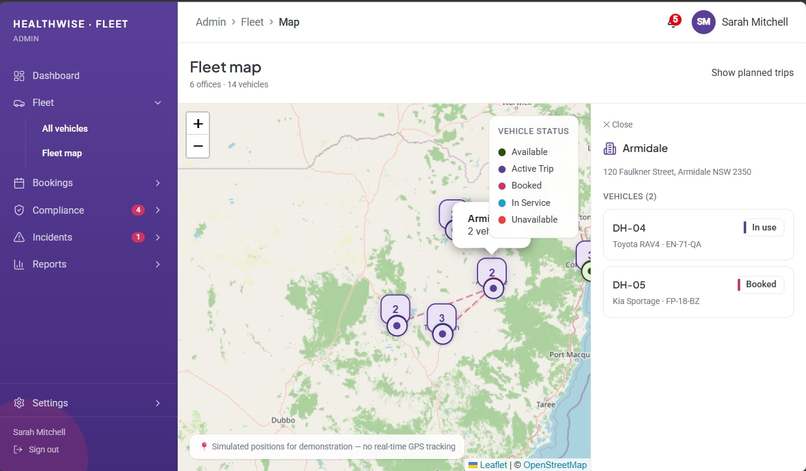Click the Bookings calendar icon
Image resolution: width=806 pixels, height=471 pixels.
19,183
